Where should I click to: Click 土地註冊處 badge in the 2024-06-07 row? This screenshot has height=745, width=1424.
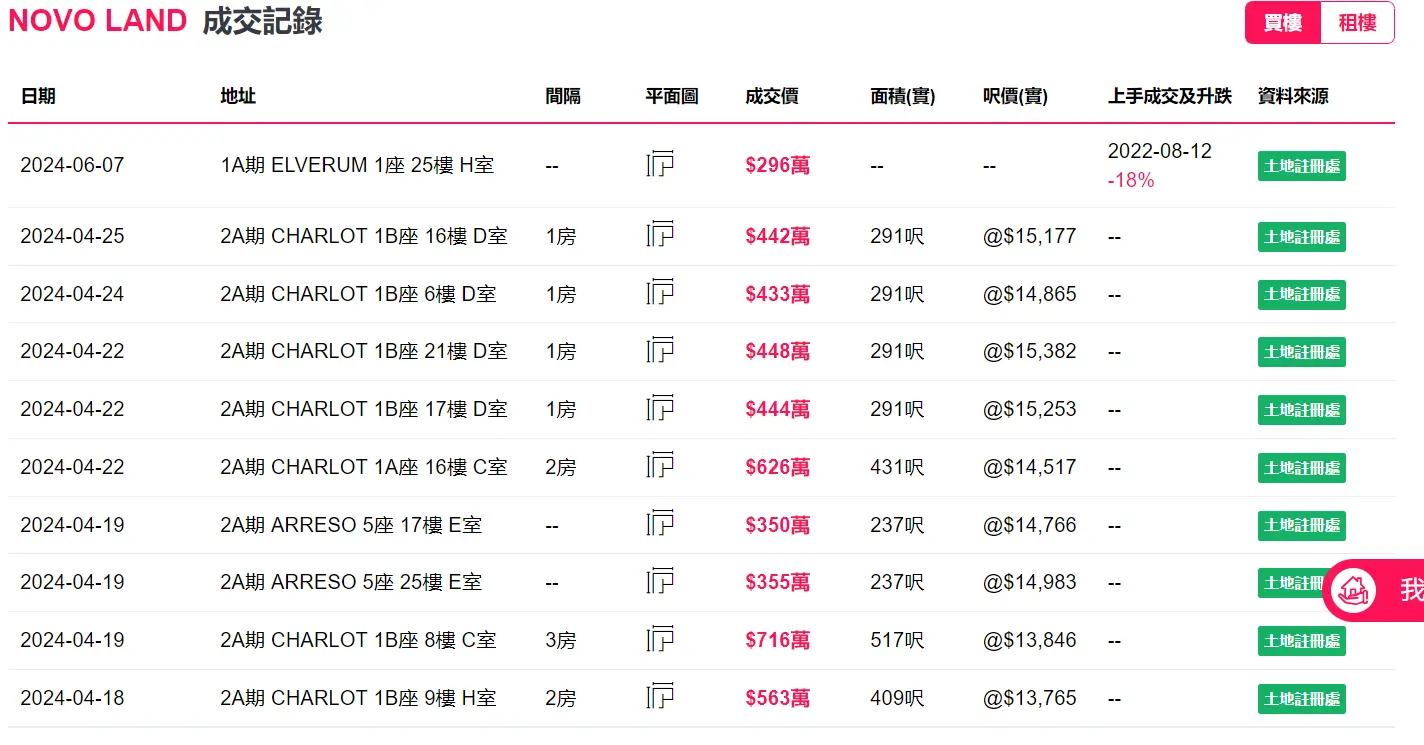click(1301, 166)
